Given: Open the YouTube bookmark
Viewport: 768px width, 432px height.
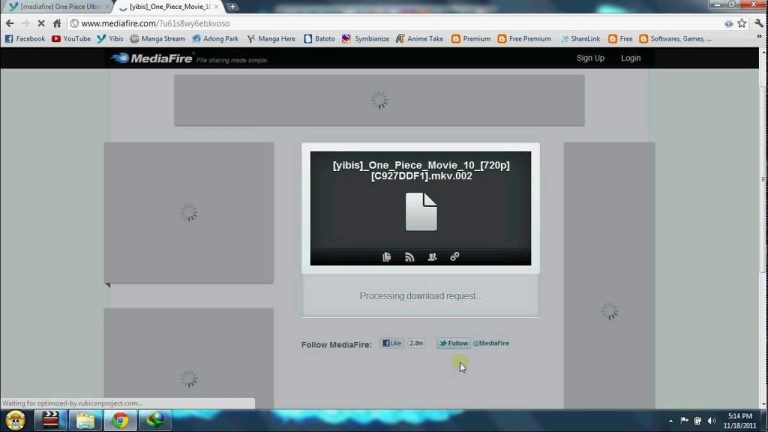Looking at the screenshot, I should coord(71,38).
